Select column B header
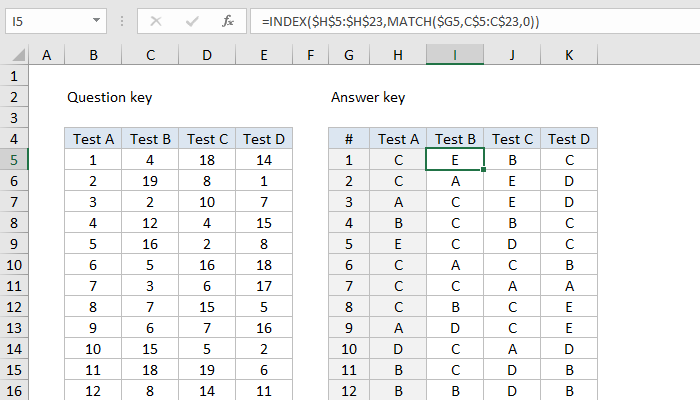Viewport: 700px width, 400px height. pos(93,55)
